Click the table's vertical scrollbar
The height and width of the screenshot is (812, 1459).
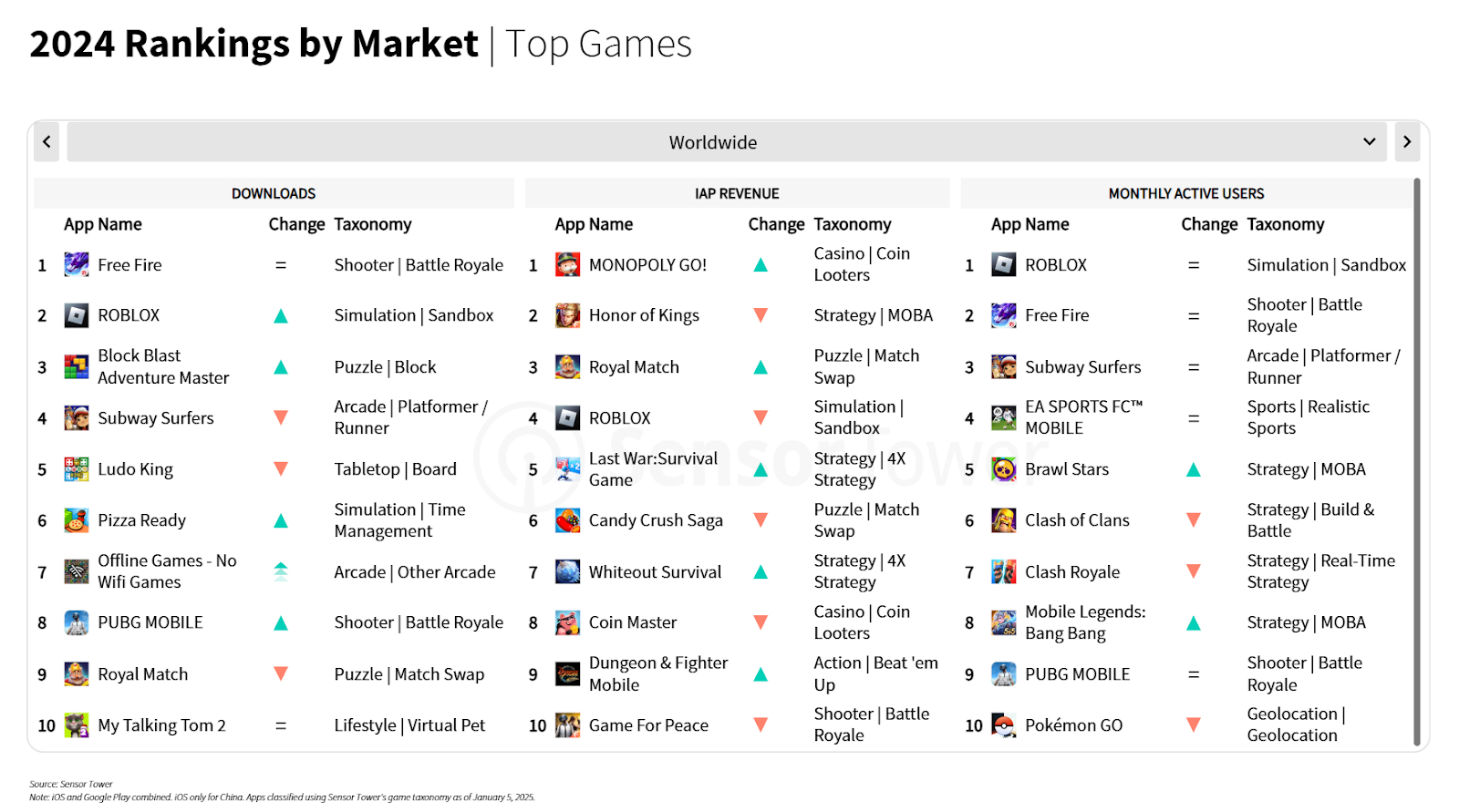click(1416, 456)
